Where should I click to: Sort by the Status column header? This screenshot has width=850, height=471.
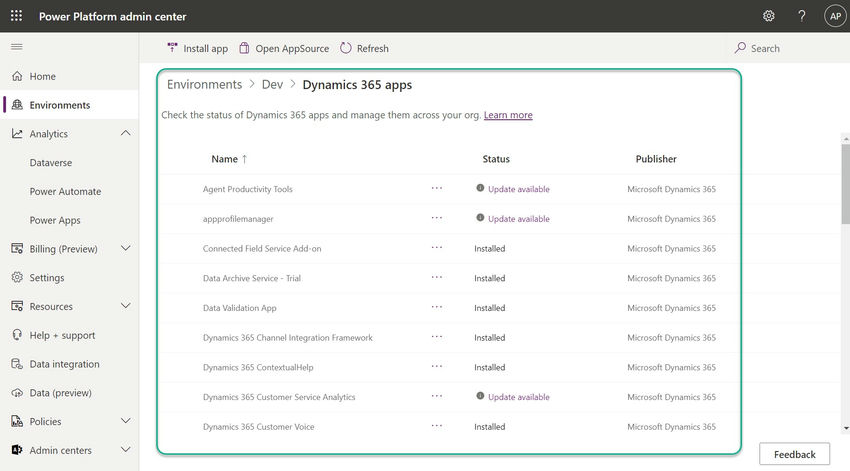click(496, 159)
